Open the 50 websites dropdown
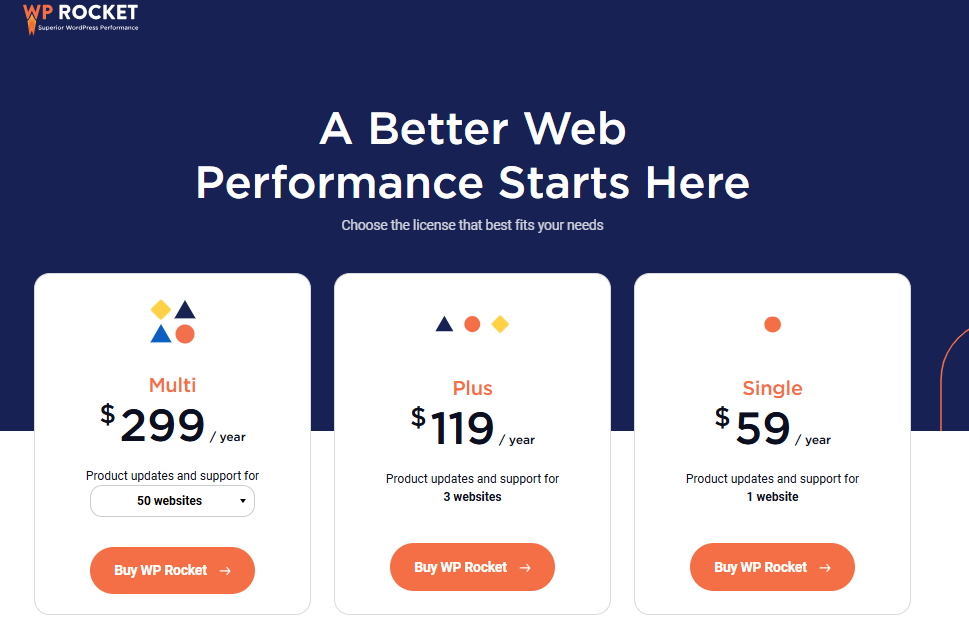The width and height of the screenshot is (969, 619). [x=172, y=500]
